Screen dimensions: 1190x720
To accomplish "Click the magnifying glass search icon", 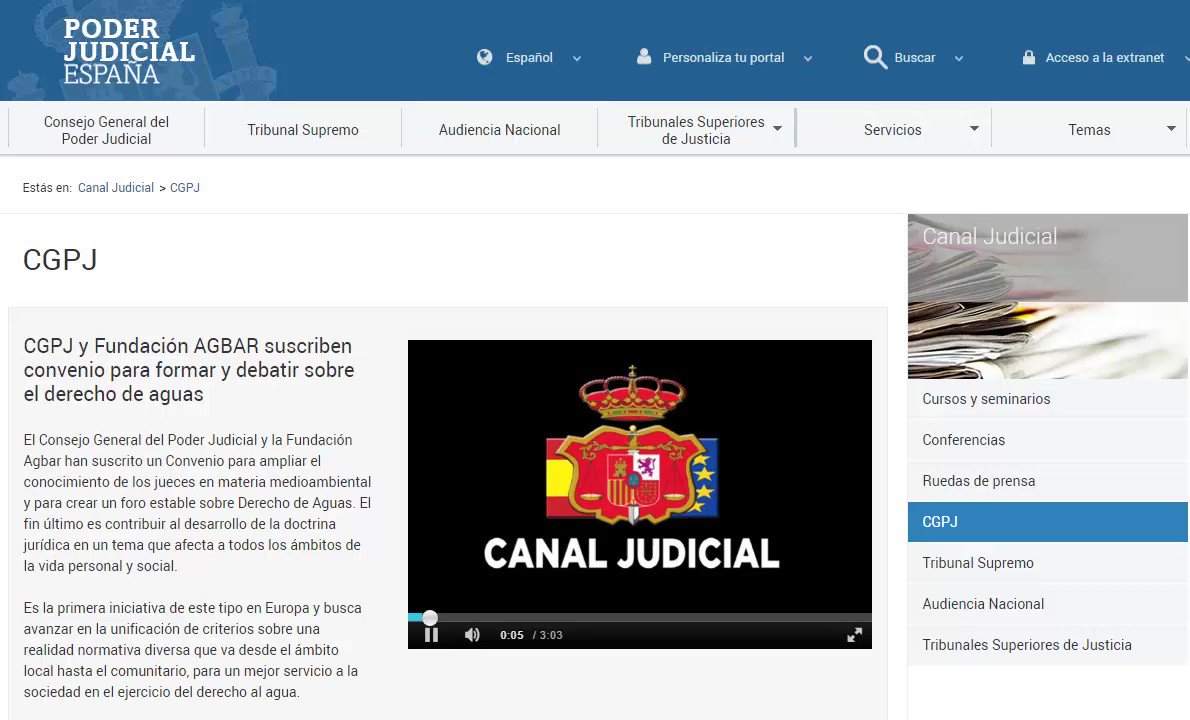I will 875,57.
